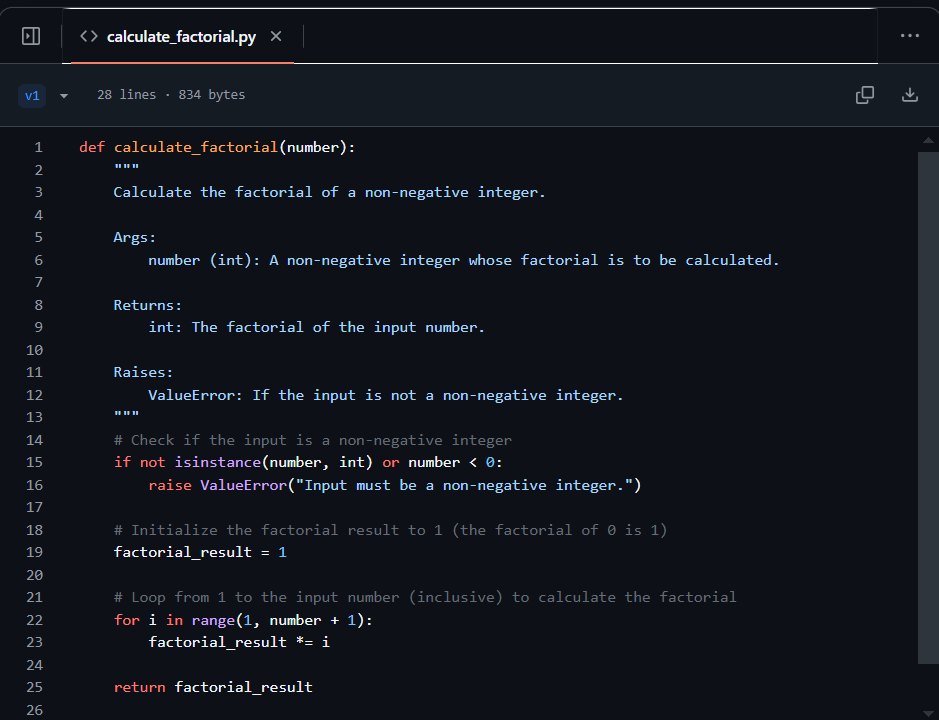Image resolution: width=939 pixels, height=720 pixels.
Task: Select the calculate_factorial.py tab
Action: coord(181,37)
